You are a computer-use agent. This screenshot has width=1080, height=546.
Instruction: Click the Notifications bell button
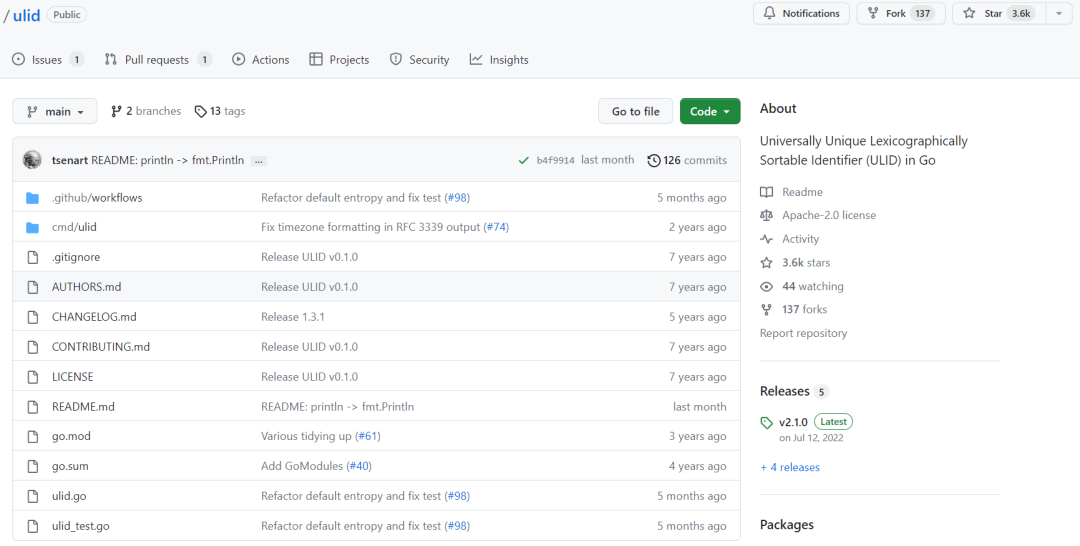(x=802, y=14)
